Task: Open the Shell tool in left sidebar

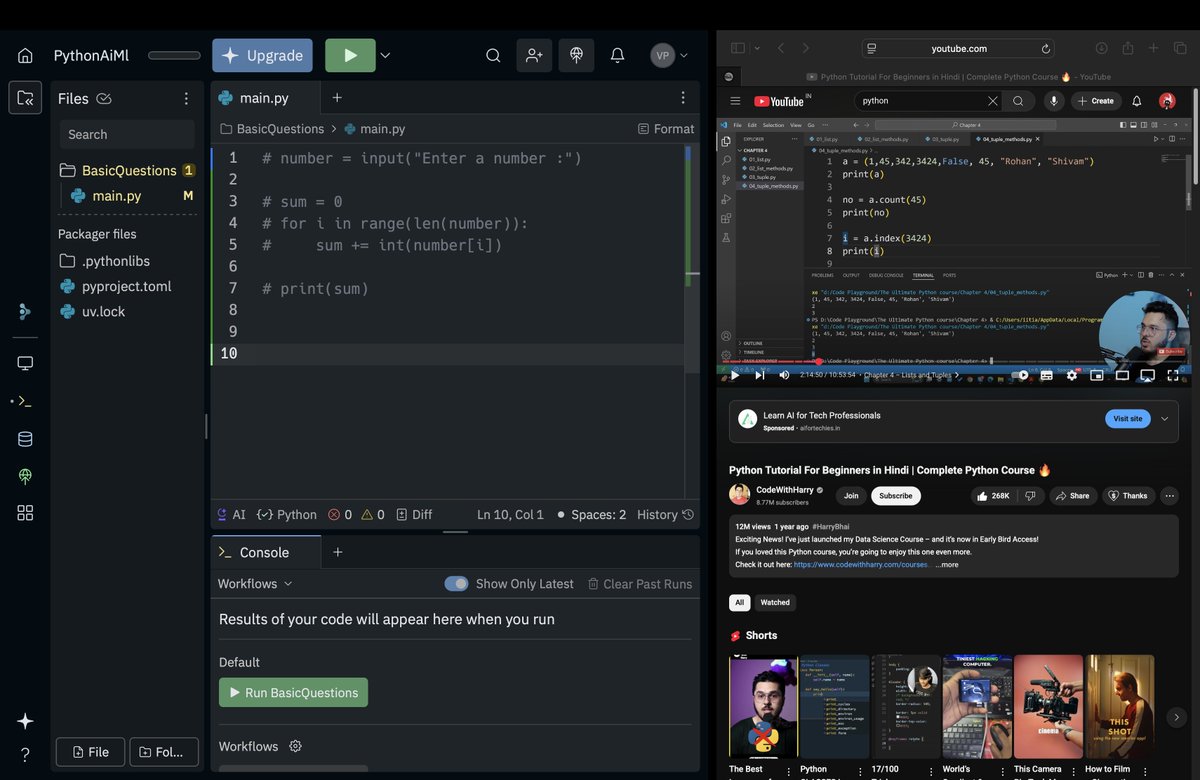Action: point(25,401)
